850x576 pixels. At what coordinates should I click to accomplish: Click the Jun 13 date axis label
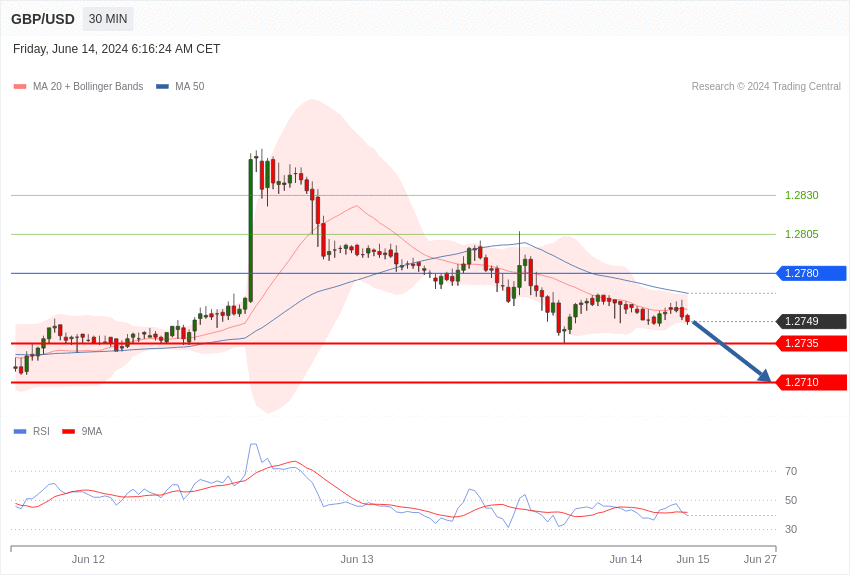point(357,559)
